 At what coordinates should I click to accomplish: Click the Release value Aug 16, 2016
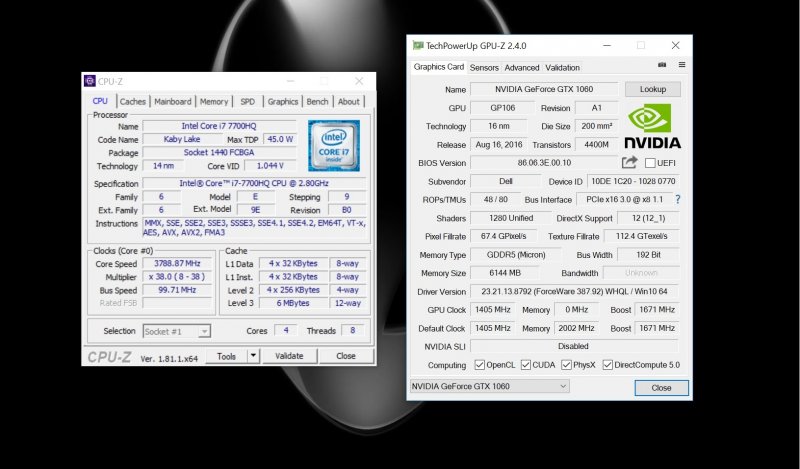(499, 144)
